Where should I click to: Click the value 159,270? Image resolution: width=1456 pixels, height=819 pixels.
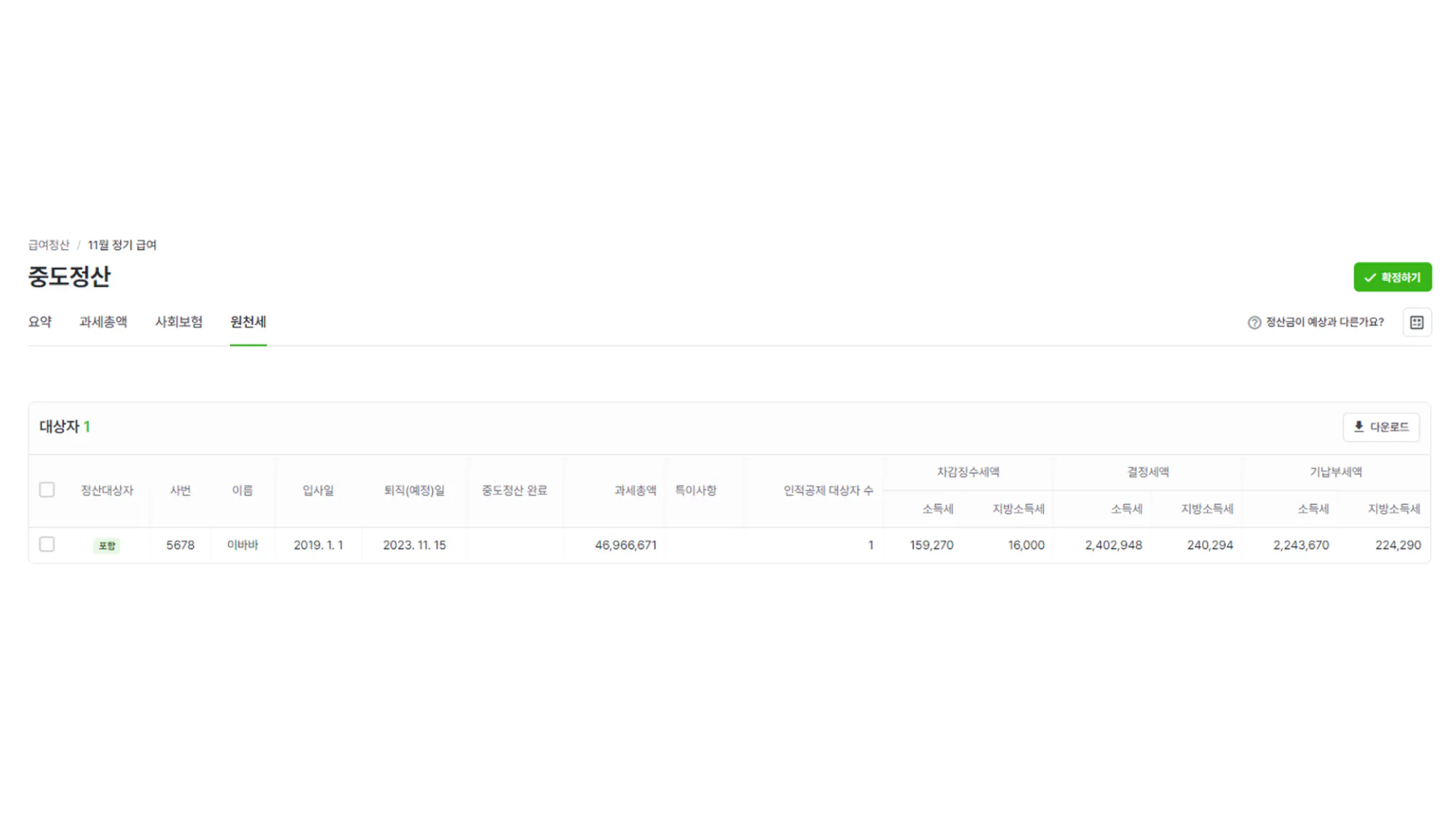931,545
